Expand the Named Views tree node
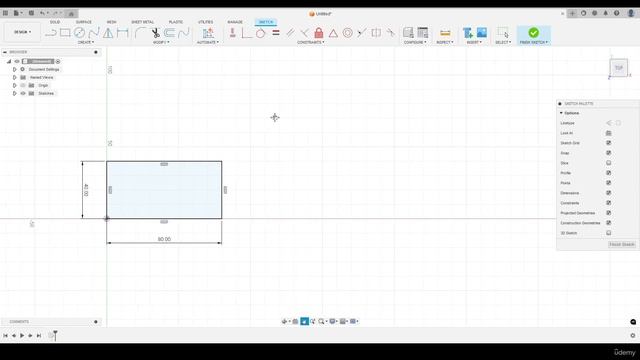 coord(15,77)
